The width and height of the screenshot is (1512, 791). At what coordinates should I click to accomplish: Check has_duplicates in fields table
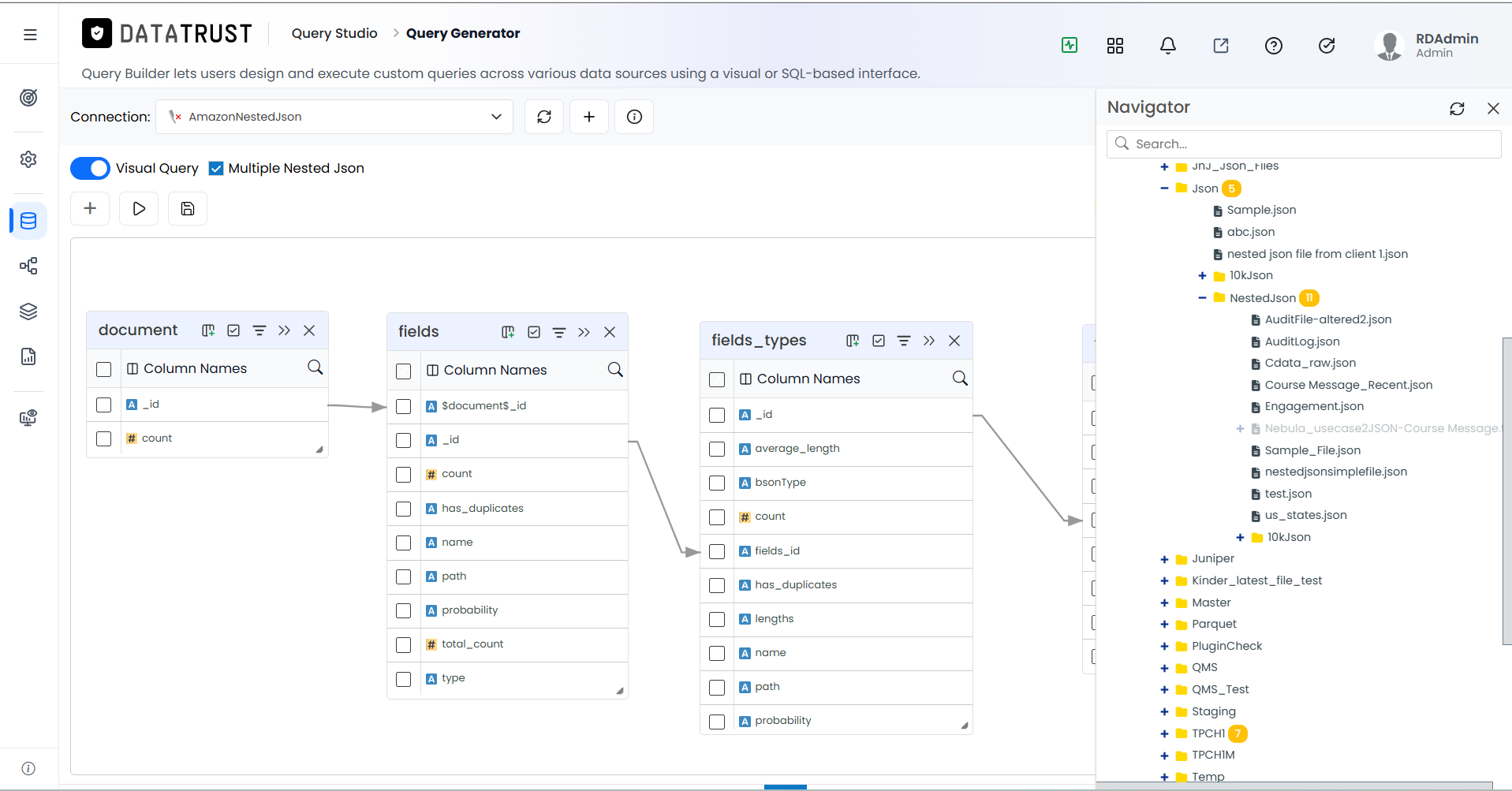[x=404, y=509]
